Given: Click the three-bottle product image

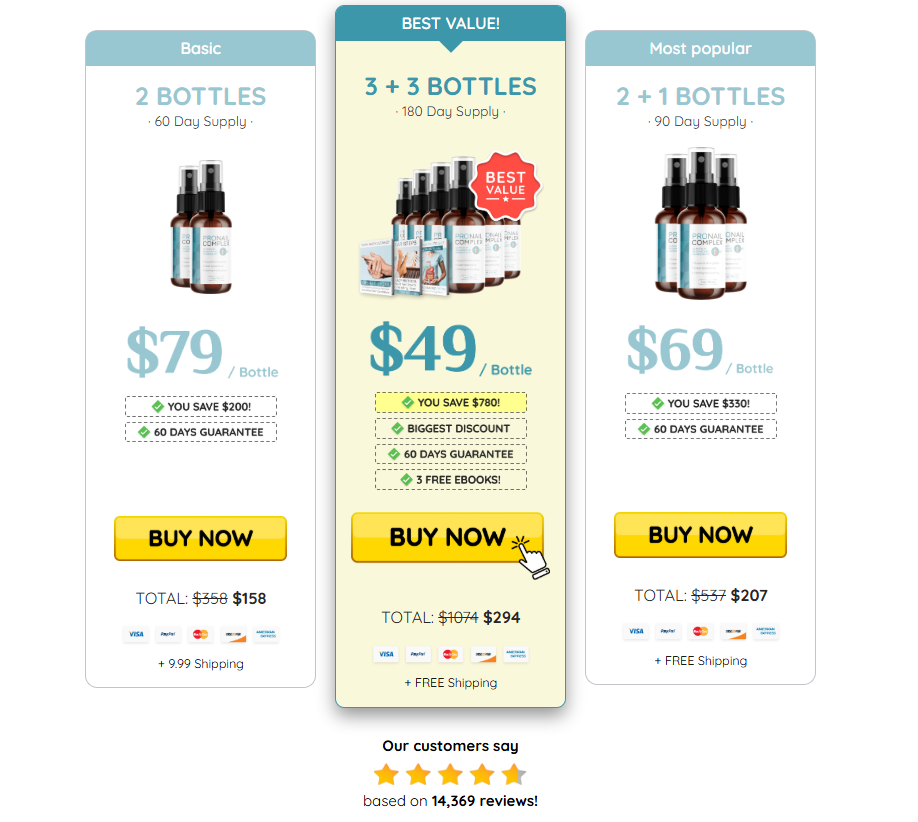Looking at the screenshot, I should 701,223.
